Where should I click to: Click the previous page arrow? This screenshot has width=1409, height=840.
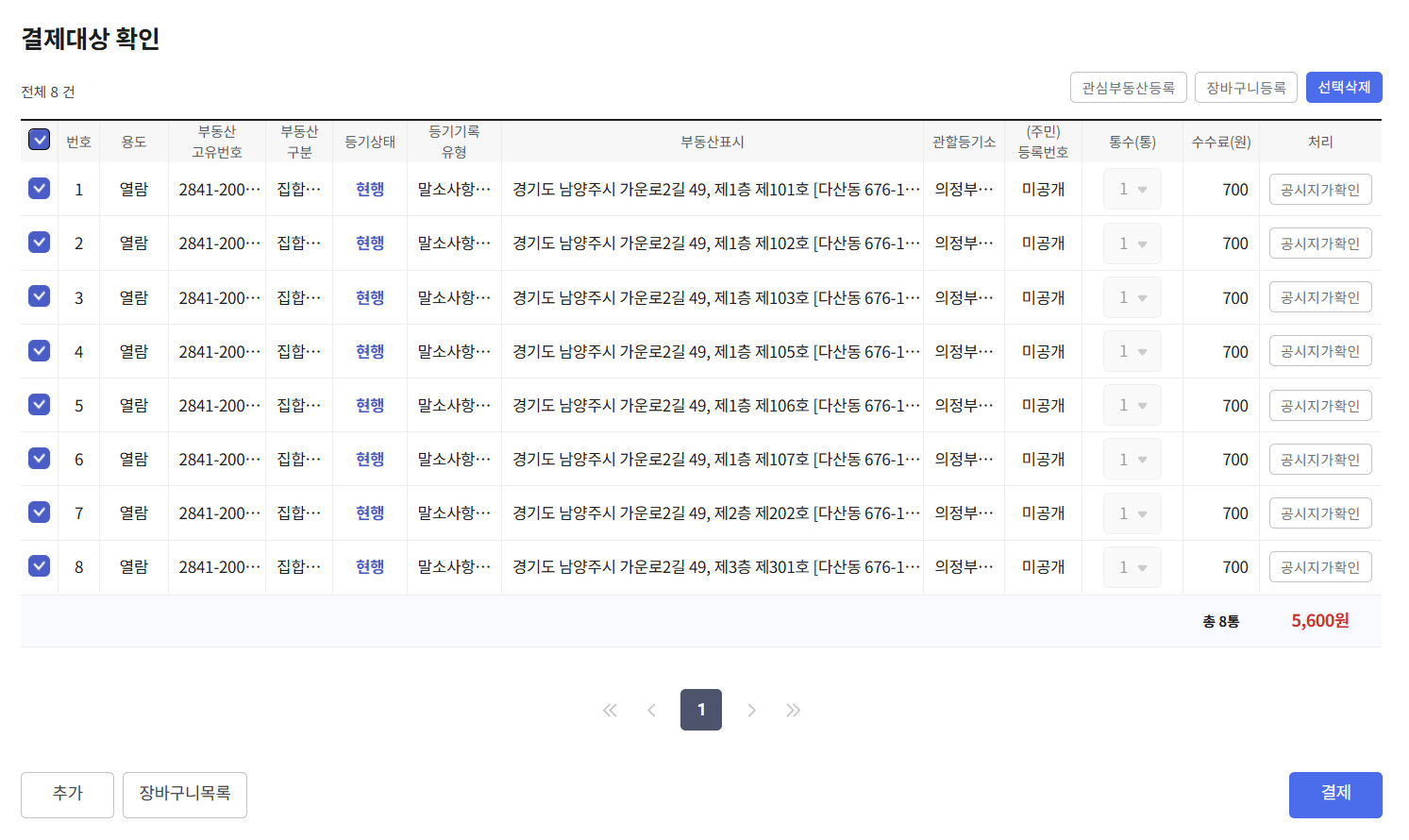pos(651,710)
